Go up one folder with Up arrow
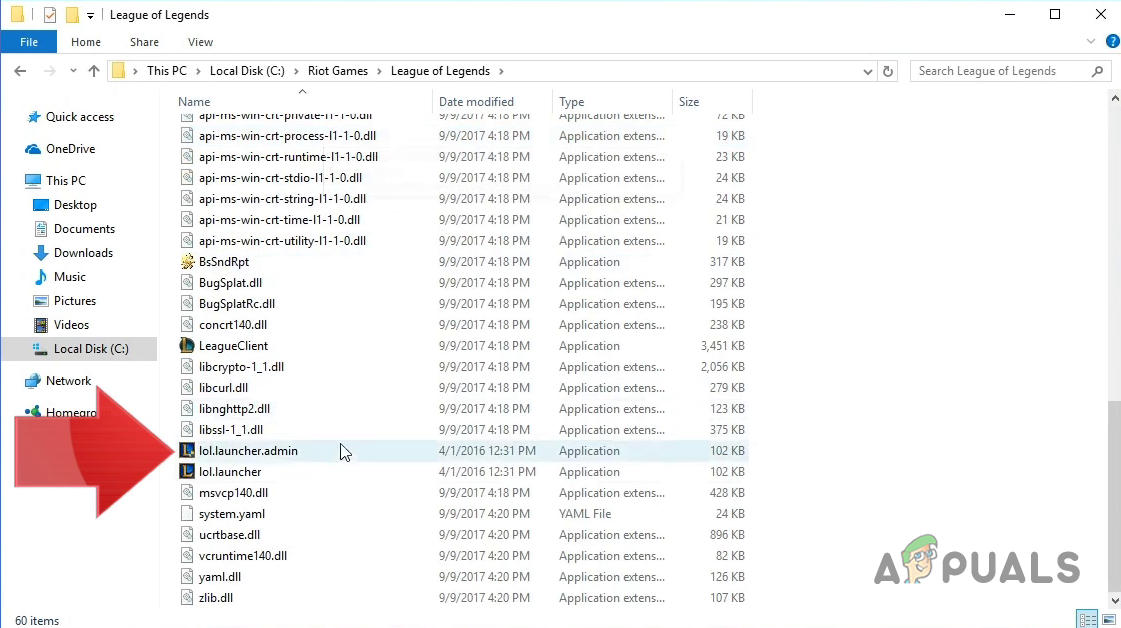This screenshot has width=1121, height=628. (94, 71)
